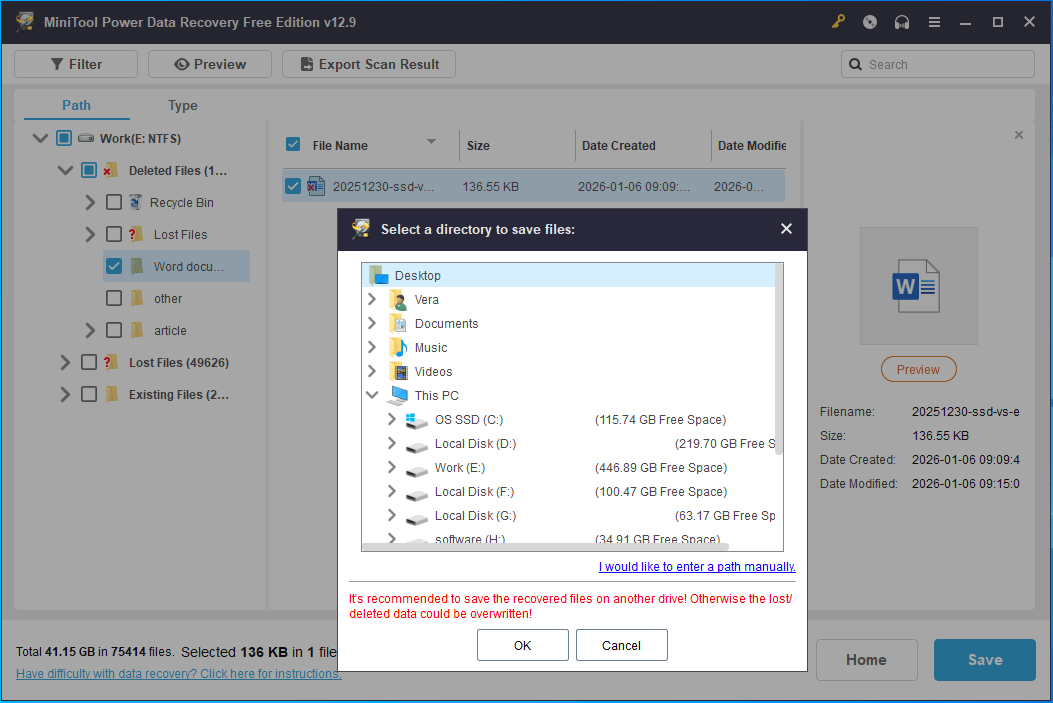Image resolution: width=1053 pixels, height=703 pixels.
Task: Check the Recycle Bin checkbox
Action: (x=114, y=202)
